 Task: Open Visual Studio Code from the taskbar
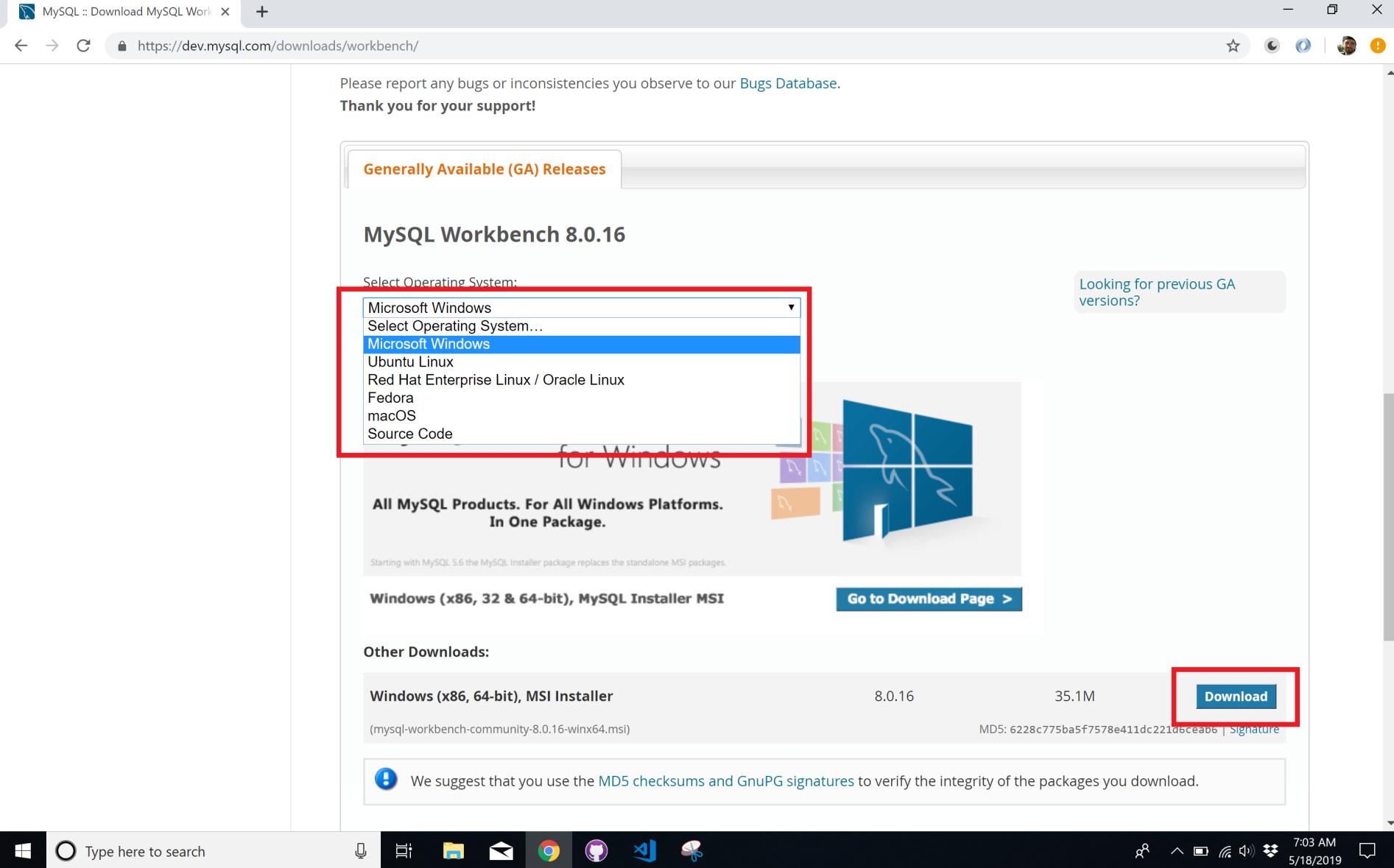[644, 851]
